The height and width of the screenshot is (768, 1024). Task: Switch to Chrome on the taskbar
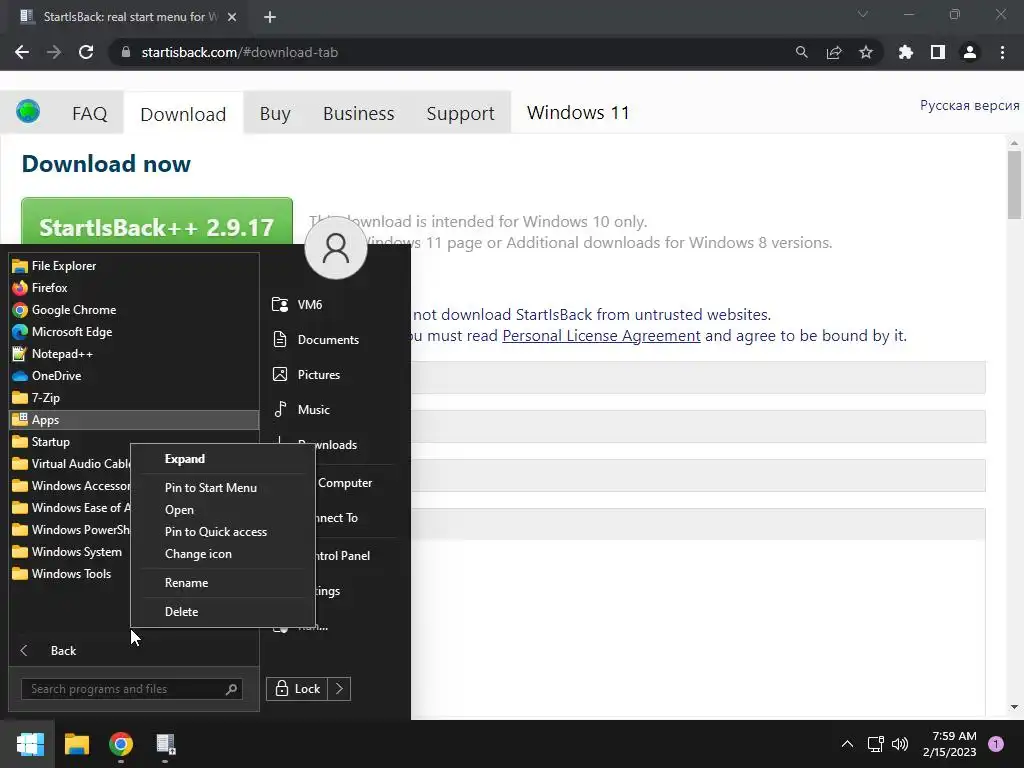(121, 744)
